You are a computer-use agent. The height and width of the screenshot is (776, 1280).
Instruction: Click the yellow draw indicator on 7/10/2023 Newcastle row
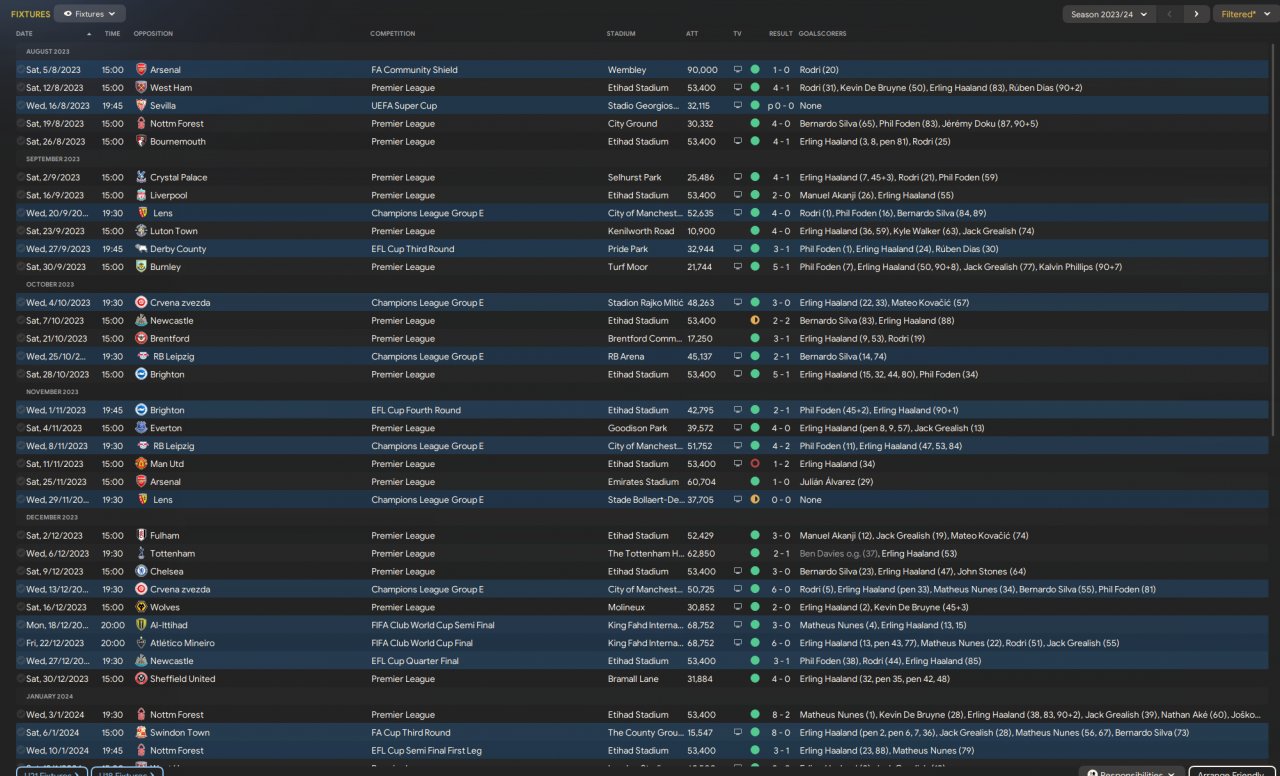755,321
